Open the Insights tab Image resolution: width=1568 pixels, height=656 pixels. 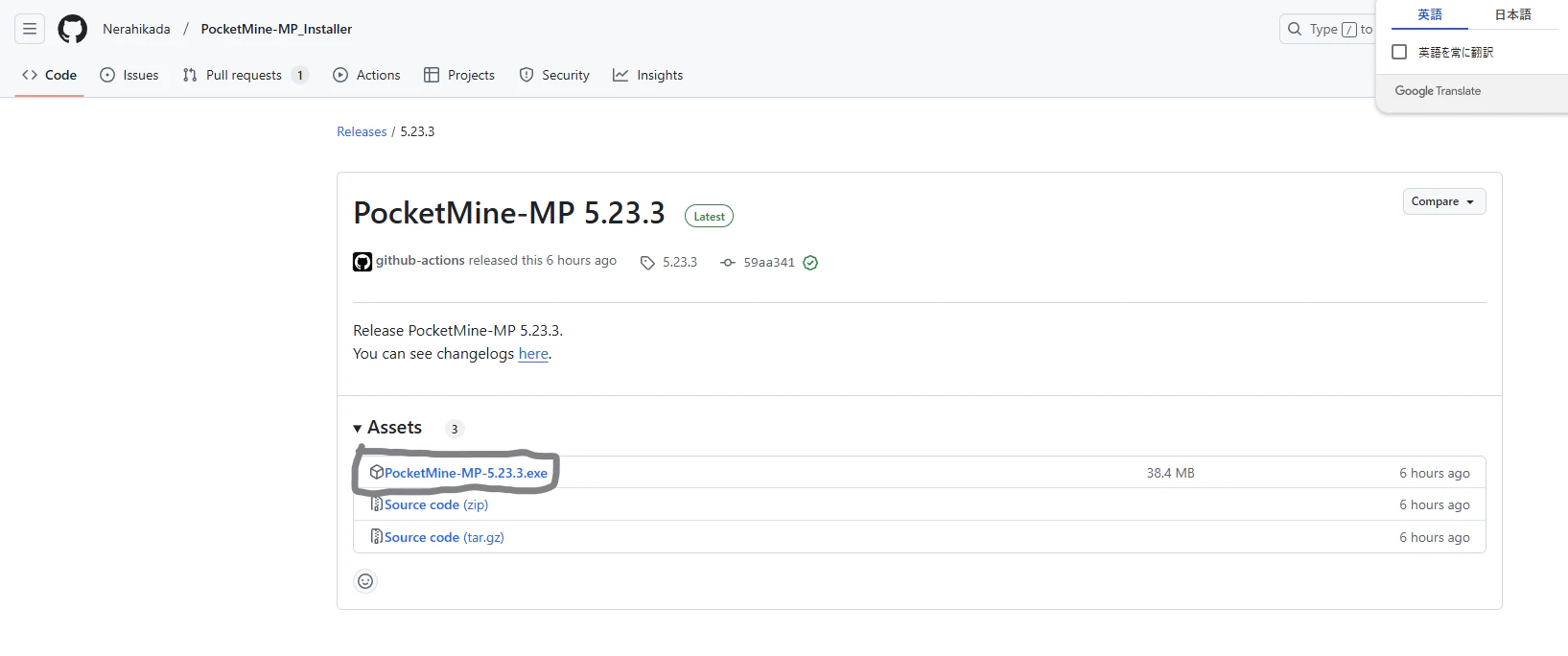point(648,75)
